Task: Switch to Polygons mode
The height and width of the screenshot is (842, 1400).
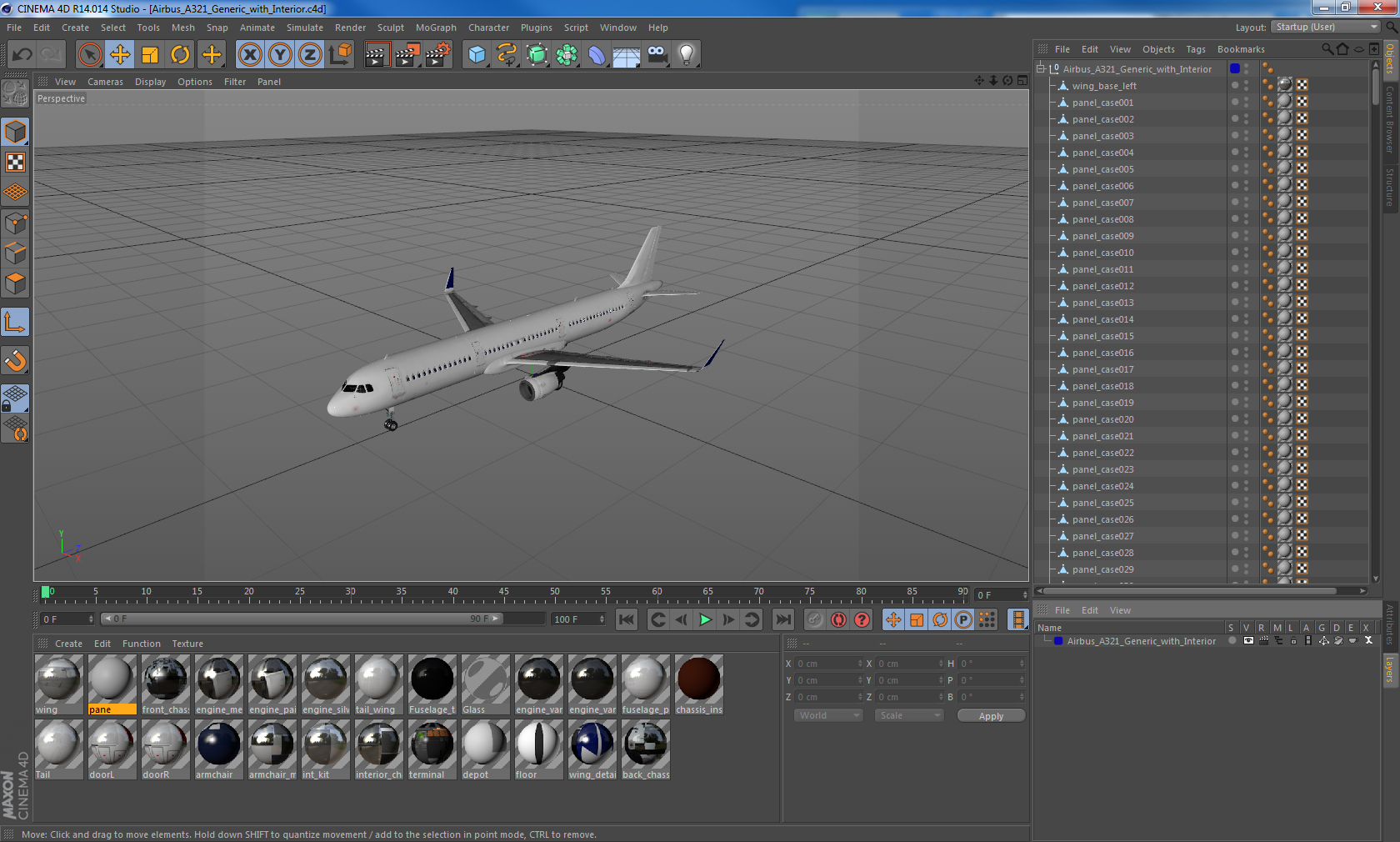Action: pyautogui.click(x=15, y=283)
